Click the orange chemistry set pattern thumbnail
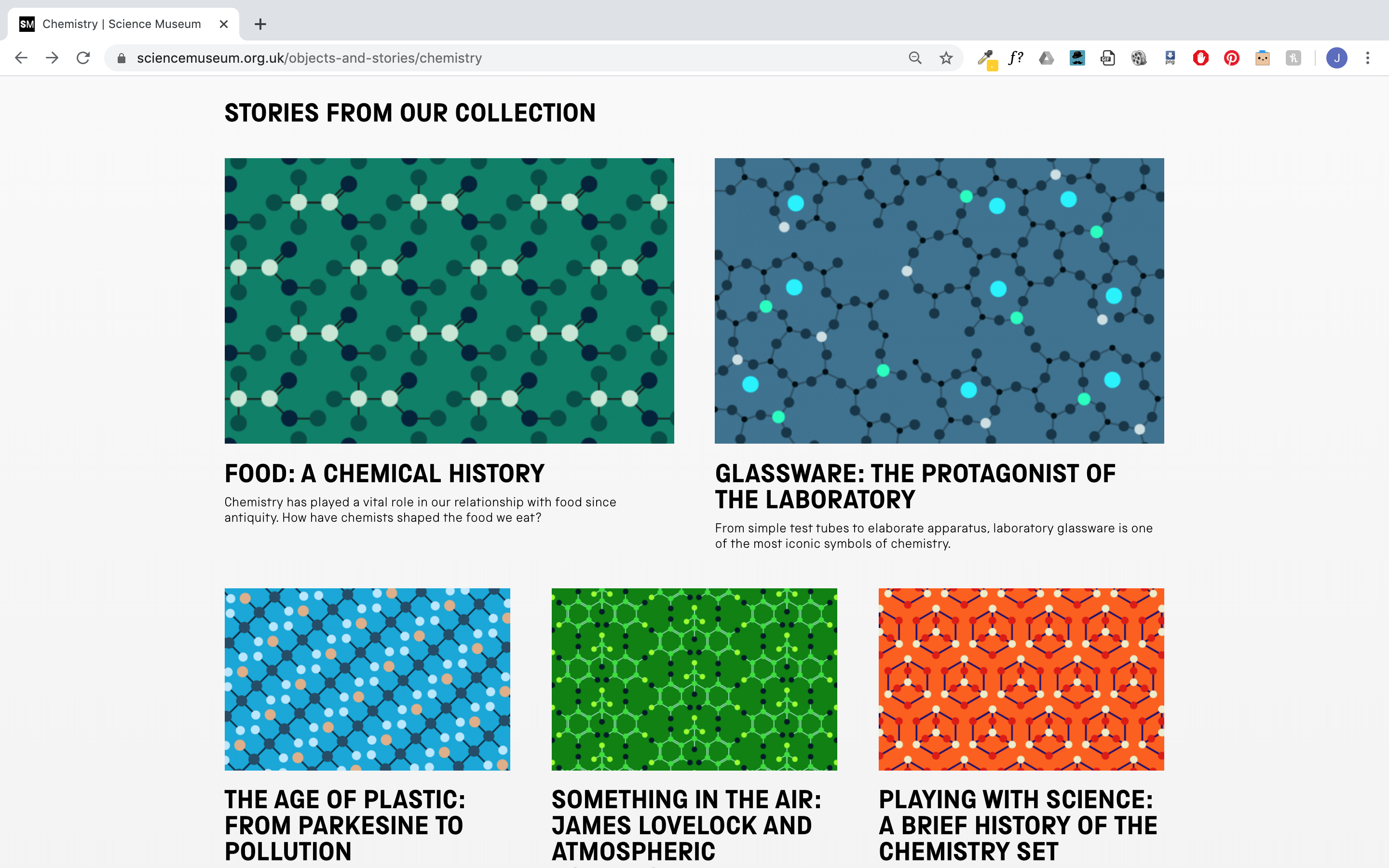 1021,679
